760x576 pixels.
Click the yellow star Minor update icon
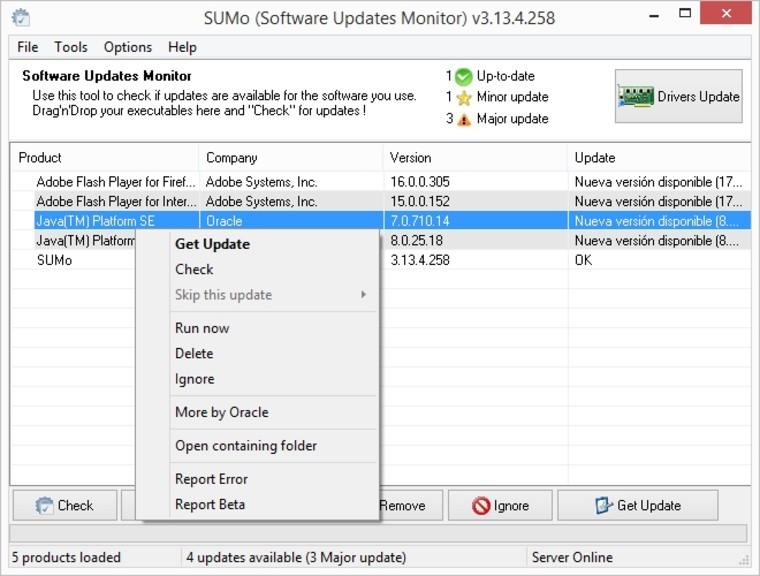[x=464, y=97]
